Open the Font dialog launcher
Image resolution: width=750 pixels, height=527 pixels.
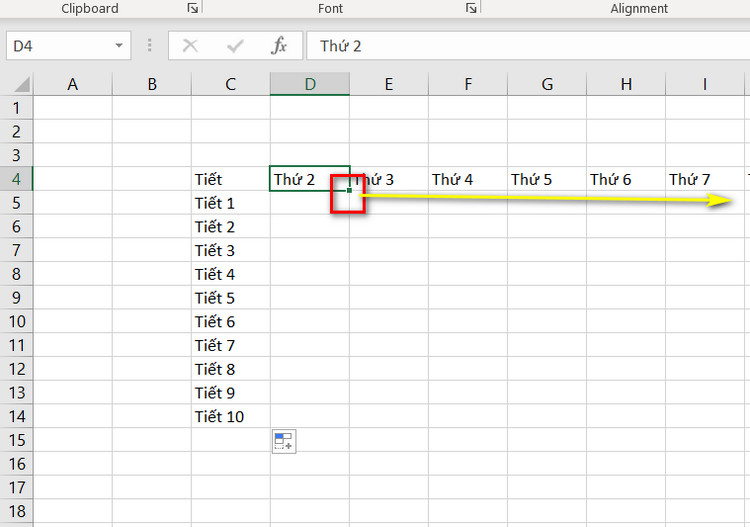pos(471,8)
